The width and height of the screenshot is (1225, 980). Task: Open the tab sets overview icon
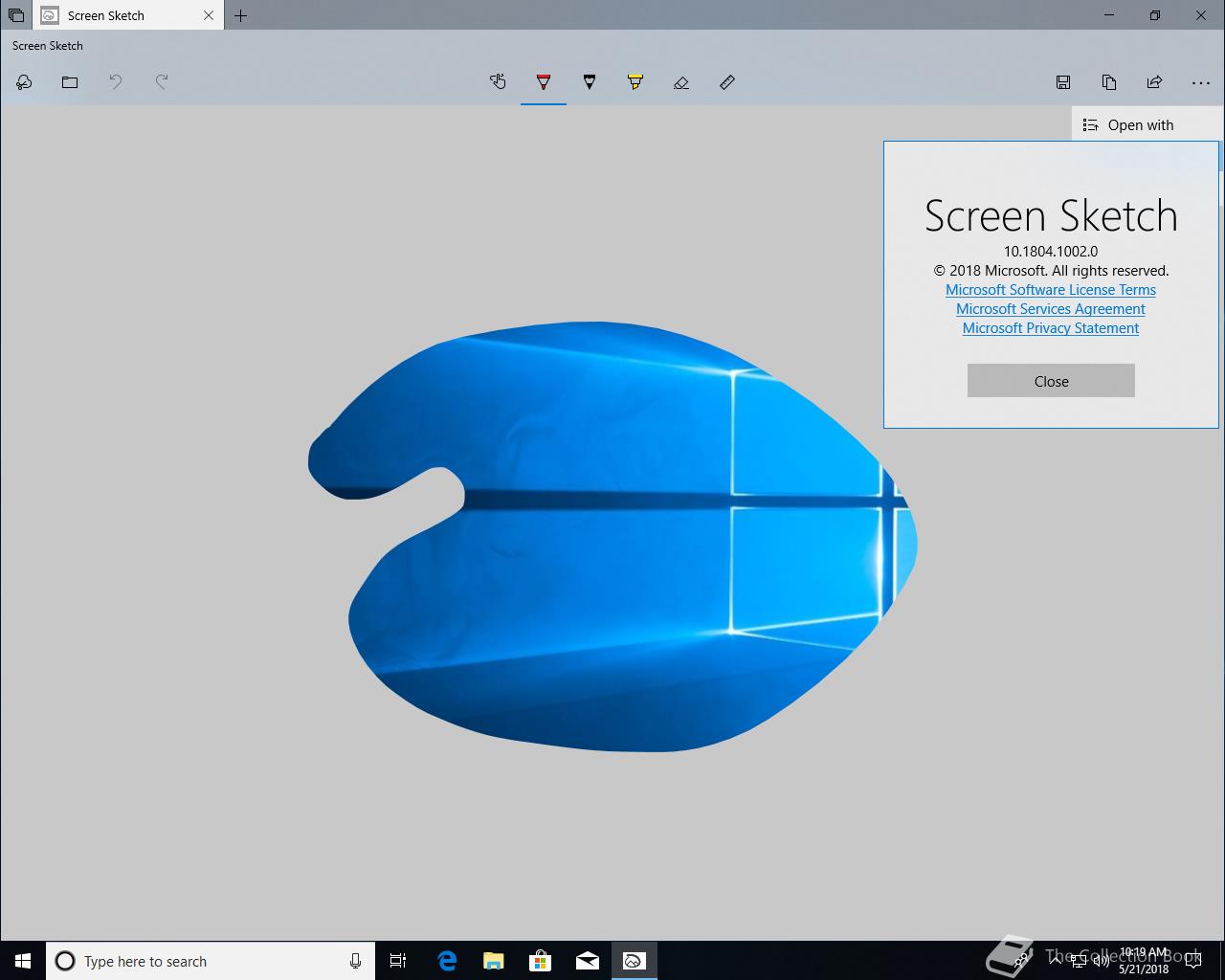coord(16,15)
